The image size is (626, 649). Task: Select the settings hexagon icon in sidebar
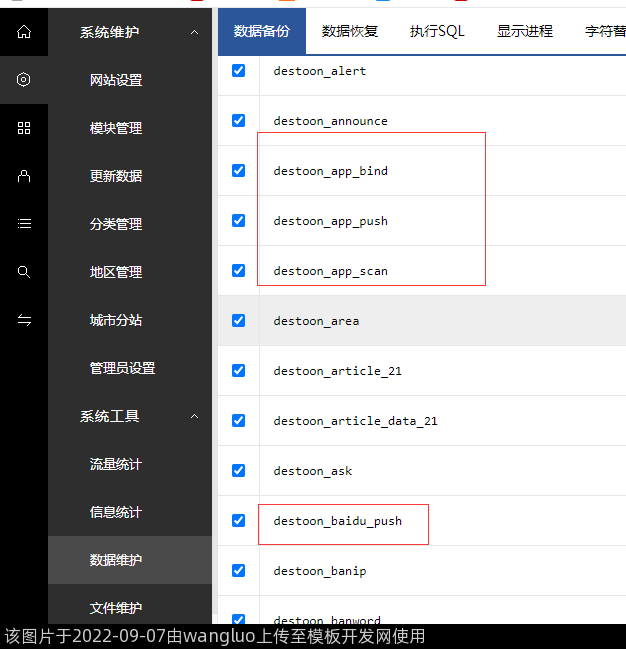pos(24,80)
